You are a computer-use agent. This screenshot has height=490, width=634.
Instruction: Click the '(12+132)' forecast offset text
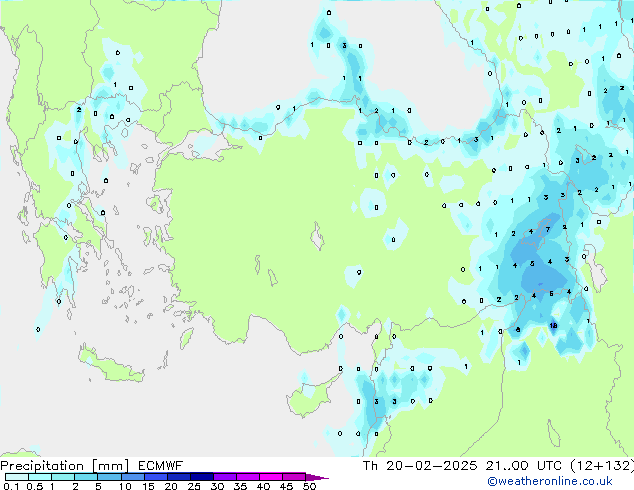click(602, 466)
